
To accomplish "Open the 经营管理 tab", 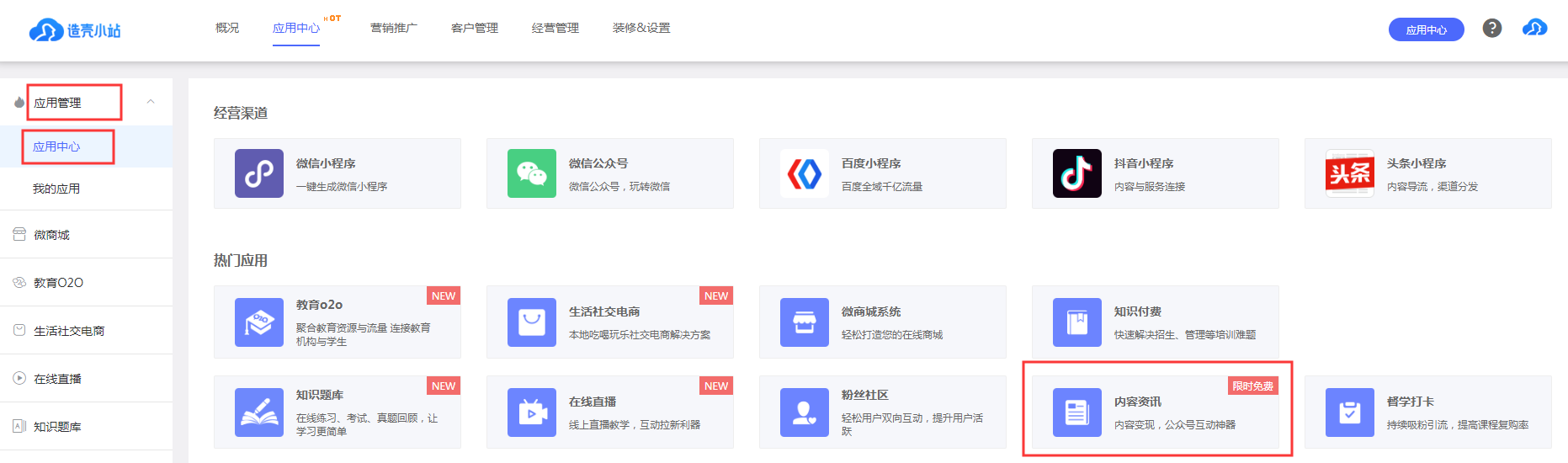I will pos(555,28).
